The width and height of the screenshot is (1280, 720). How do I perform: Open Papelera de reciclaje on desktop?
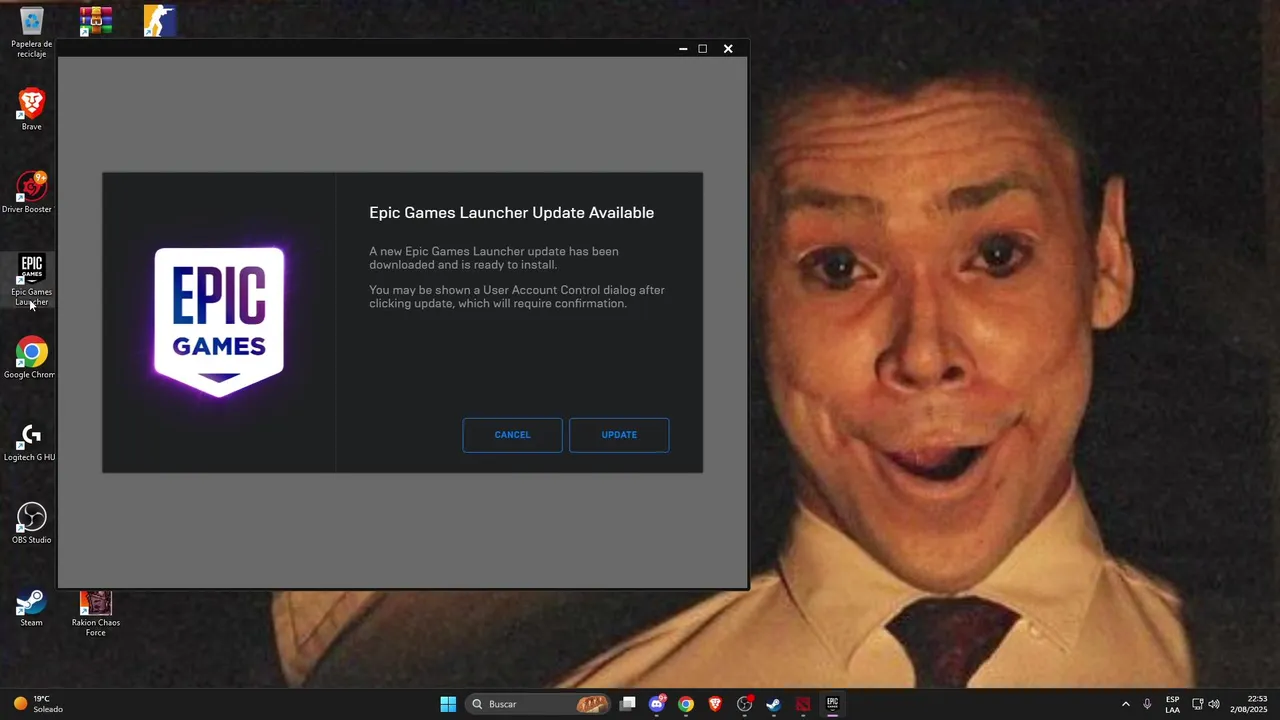[x=32, y=32]
